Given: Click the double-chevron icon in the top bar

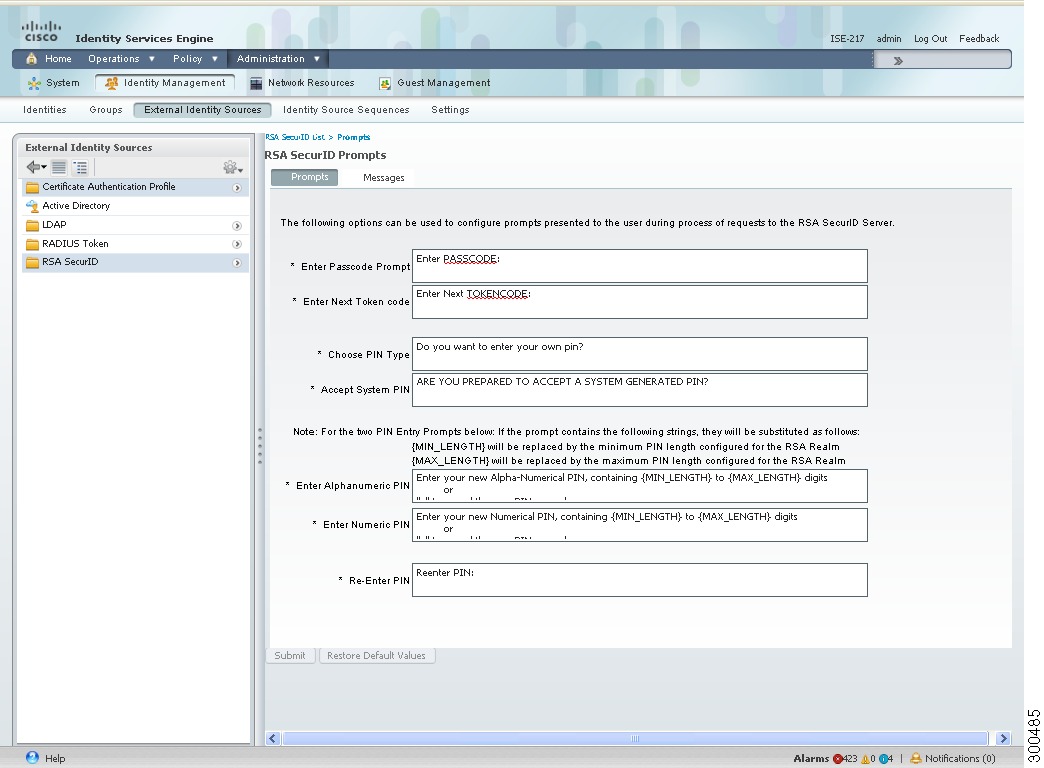Looking at the screenshot, I should point(898,61).
